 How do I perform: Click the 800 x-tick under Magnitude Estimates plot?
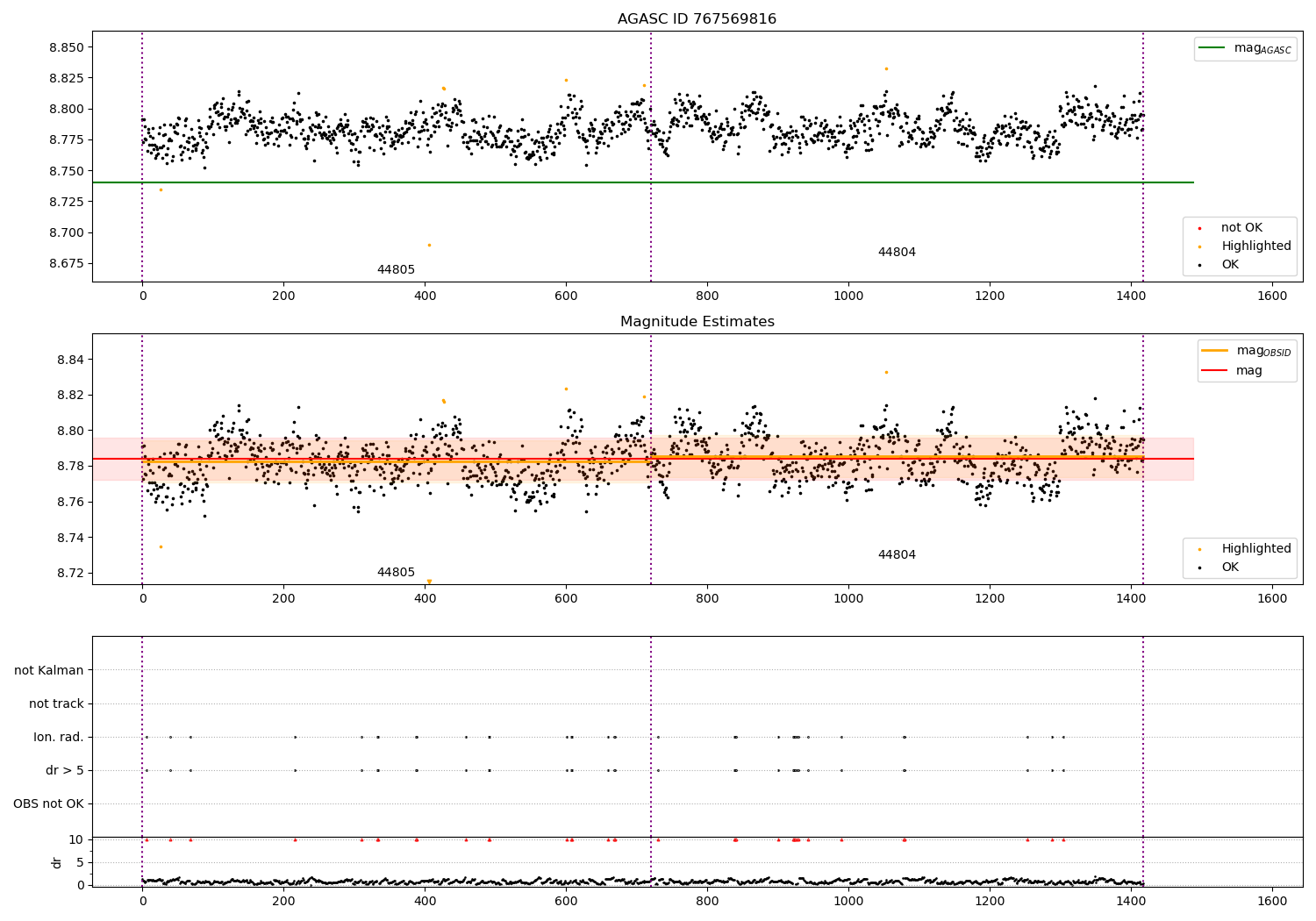[706, 599]
